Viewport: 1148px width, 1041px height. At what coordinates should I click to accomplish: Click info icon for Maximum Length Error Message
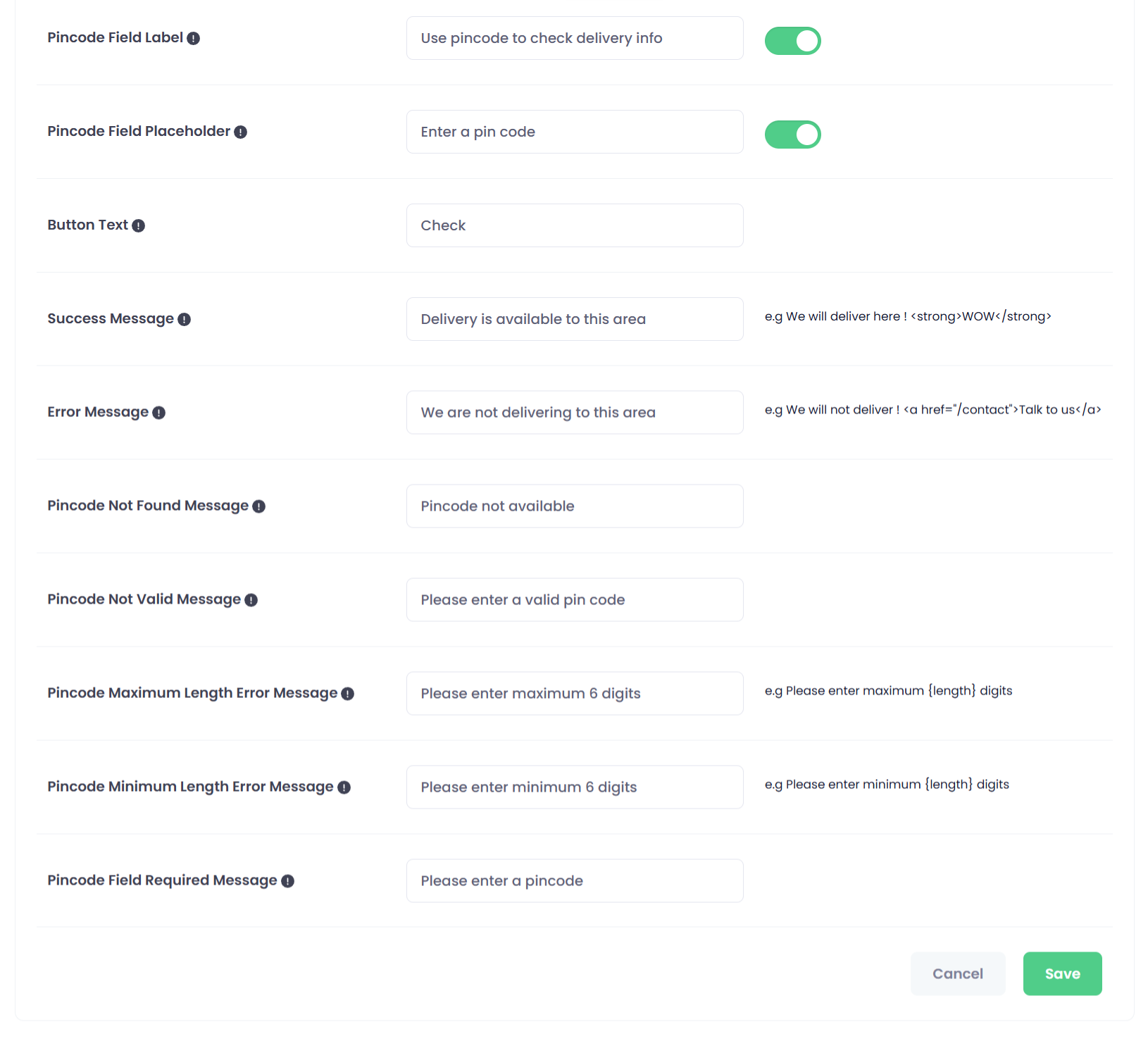[x=348, y=694]
